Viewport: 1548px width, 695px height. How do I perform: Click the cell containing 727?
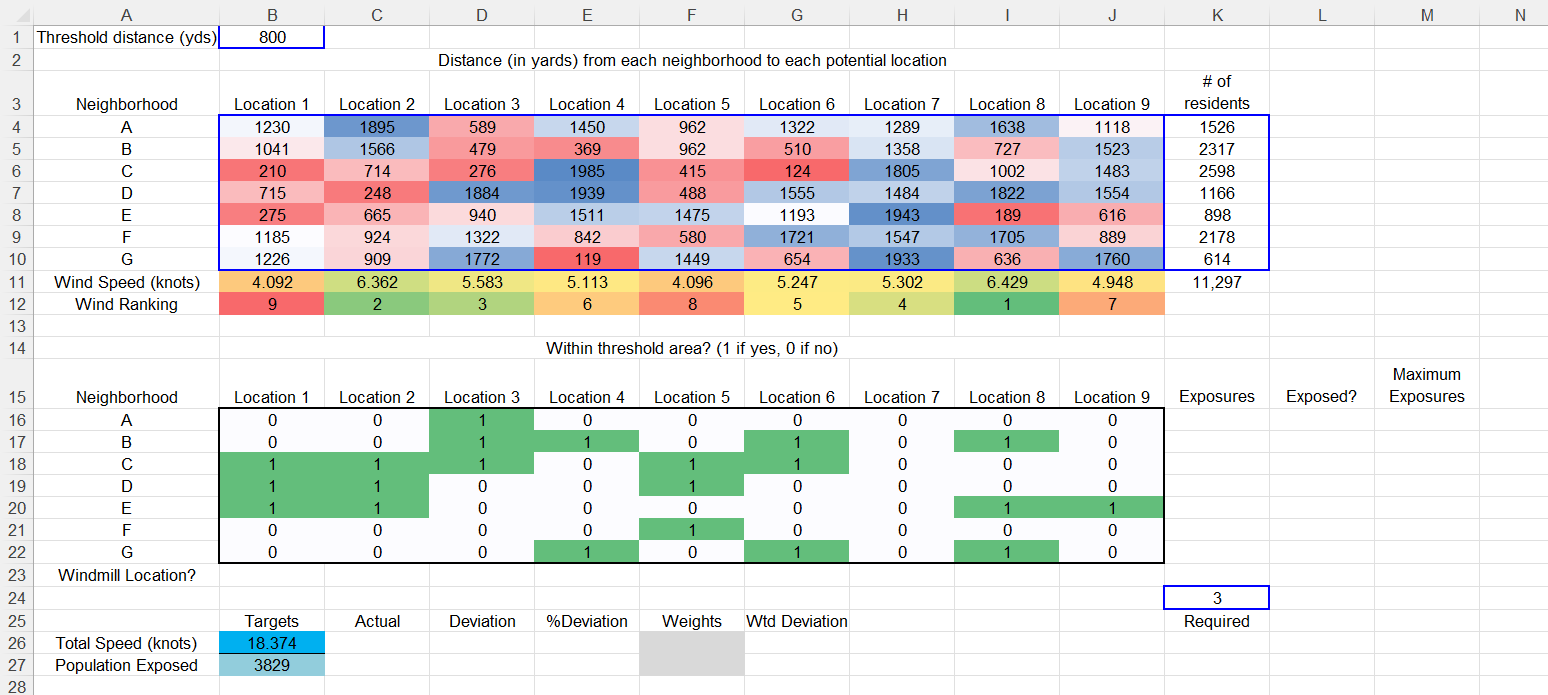1007,149
